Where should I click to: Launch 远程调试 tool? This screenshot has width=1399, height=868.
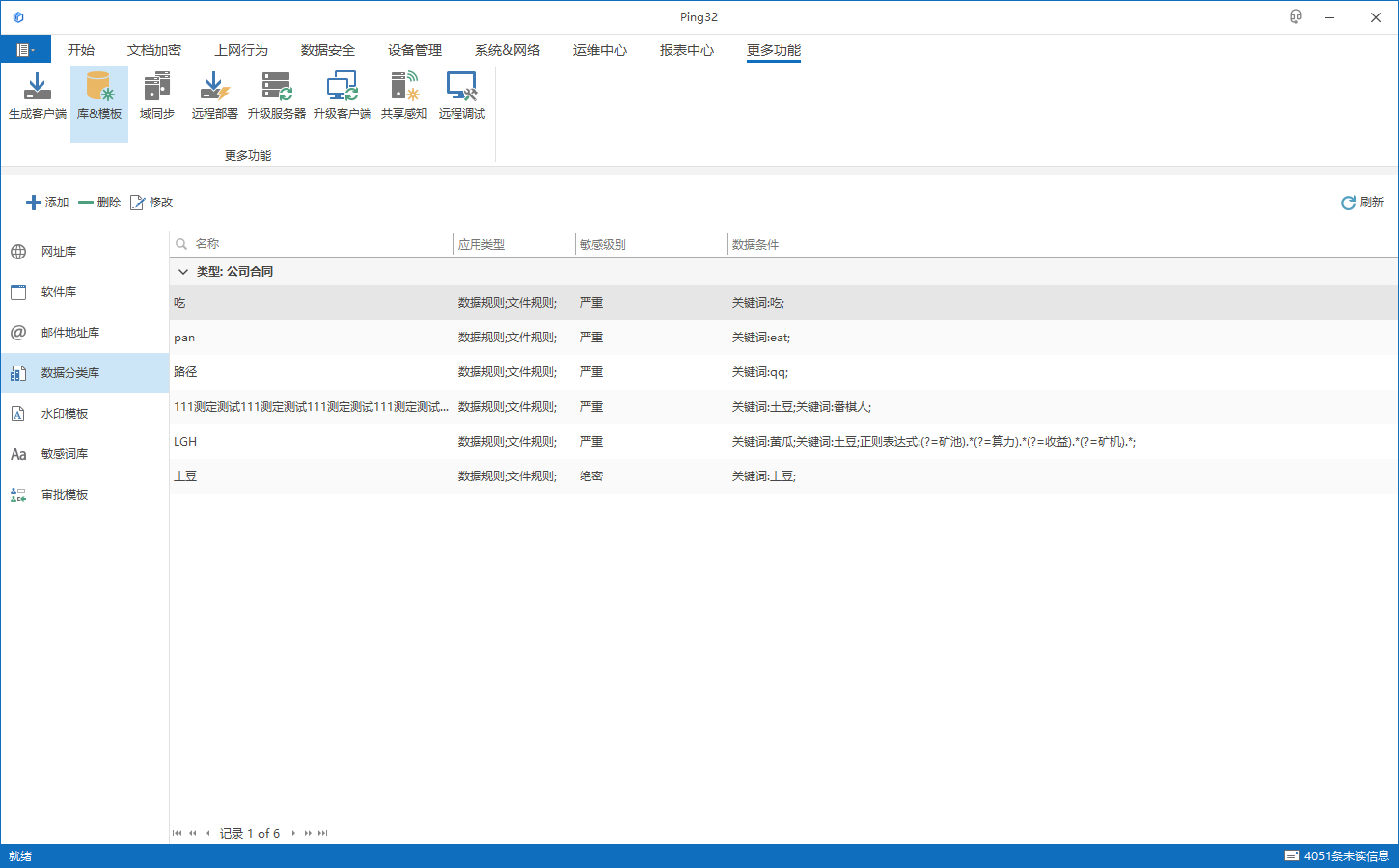pos(461,96)
